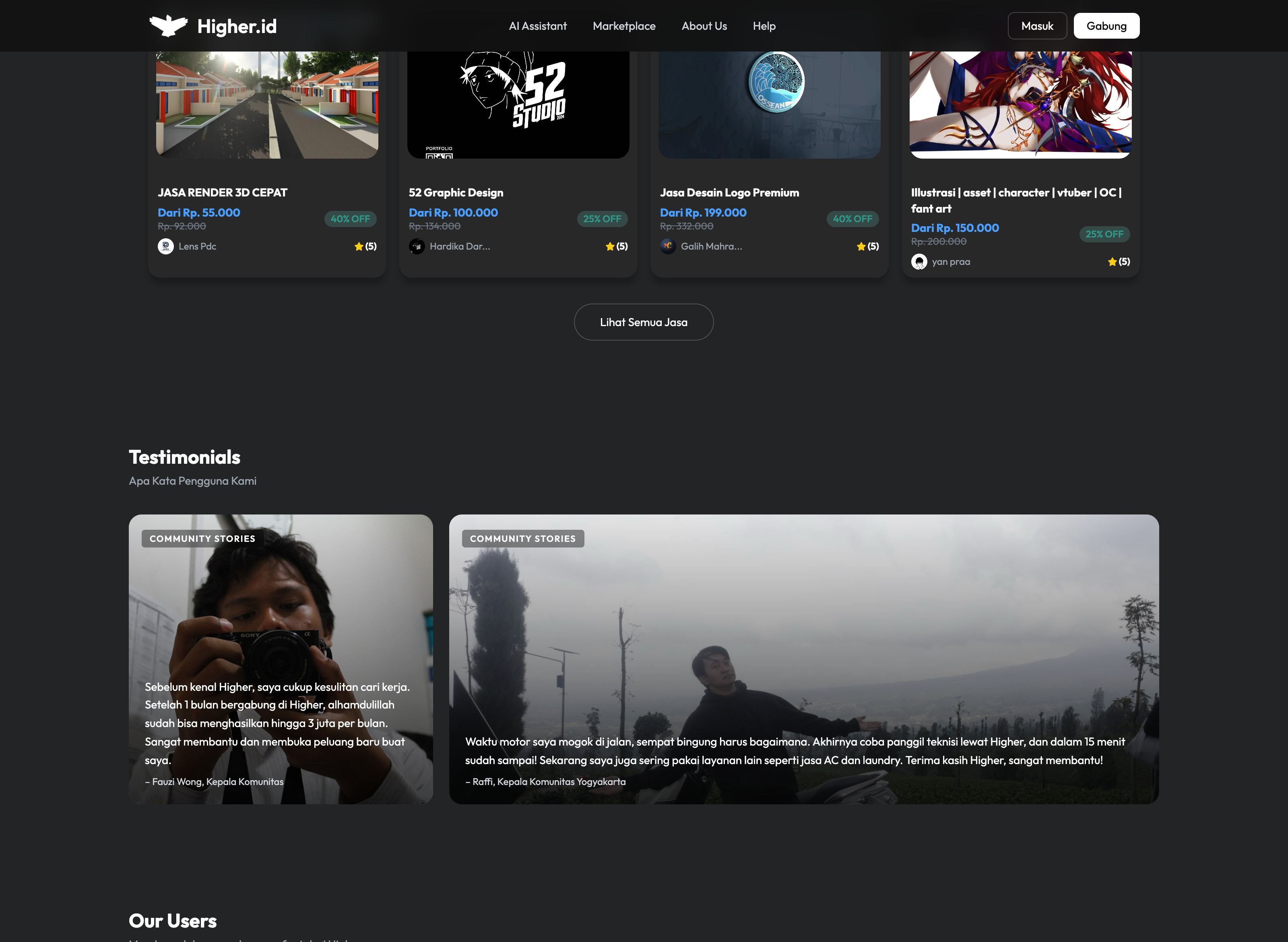This screenshot has width=1288, height=942.
Task: Click the star rating on JASA RENDER card
Action: coord(365,246)
